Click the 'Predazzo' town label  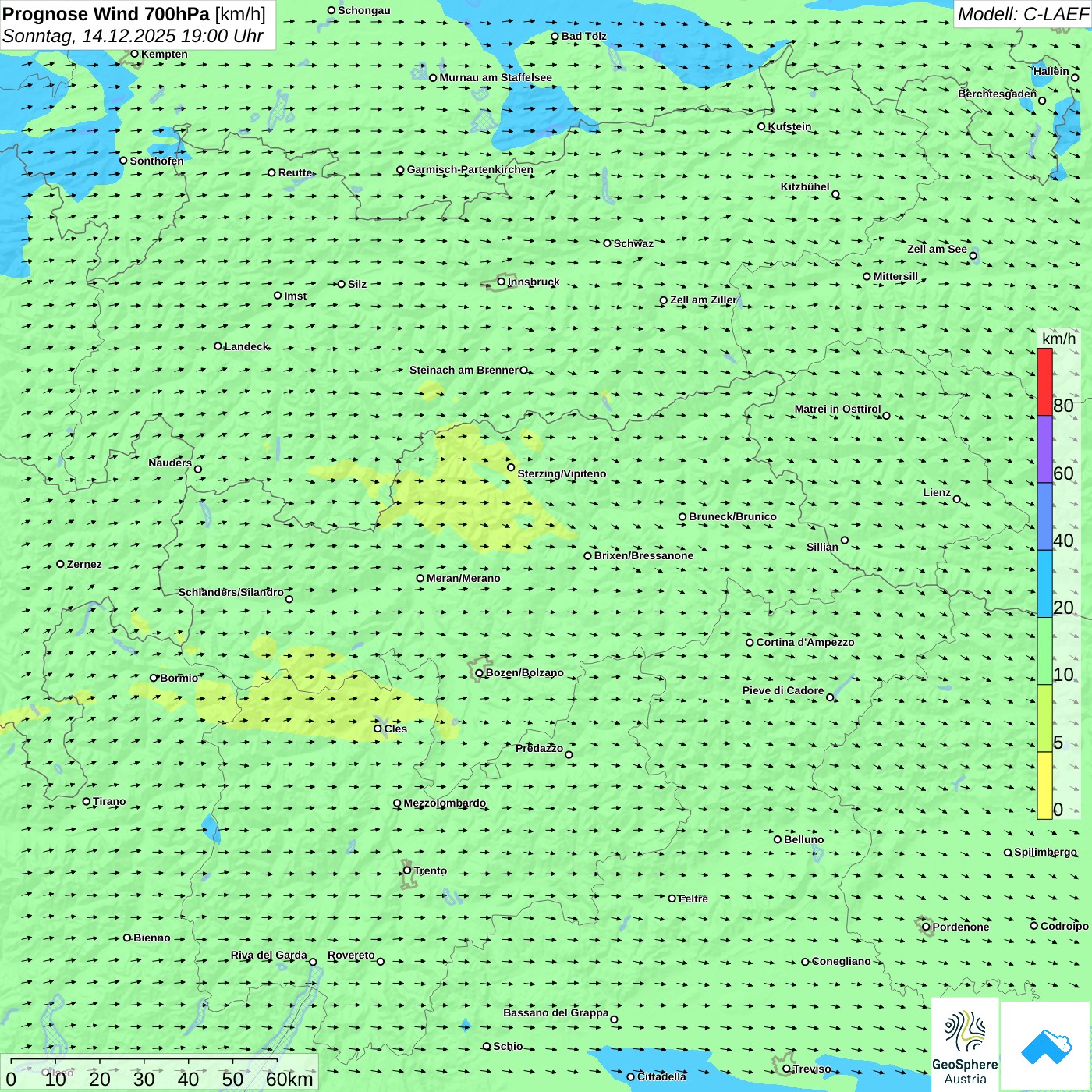point(539,748)
